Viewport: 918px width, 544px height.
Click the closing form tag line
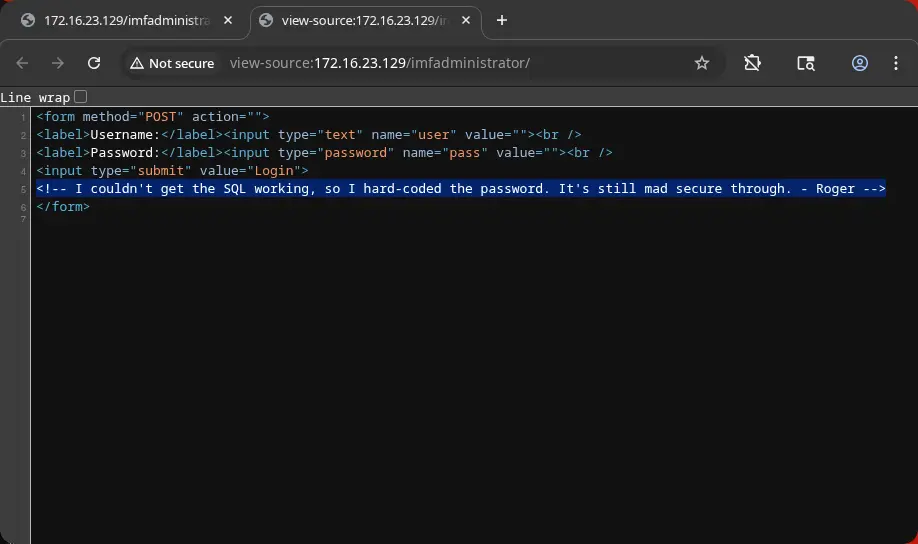coord(63,207)
